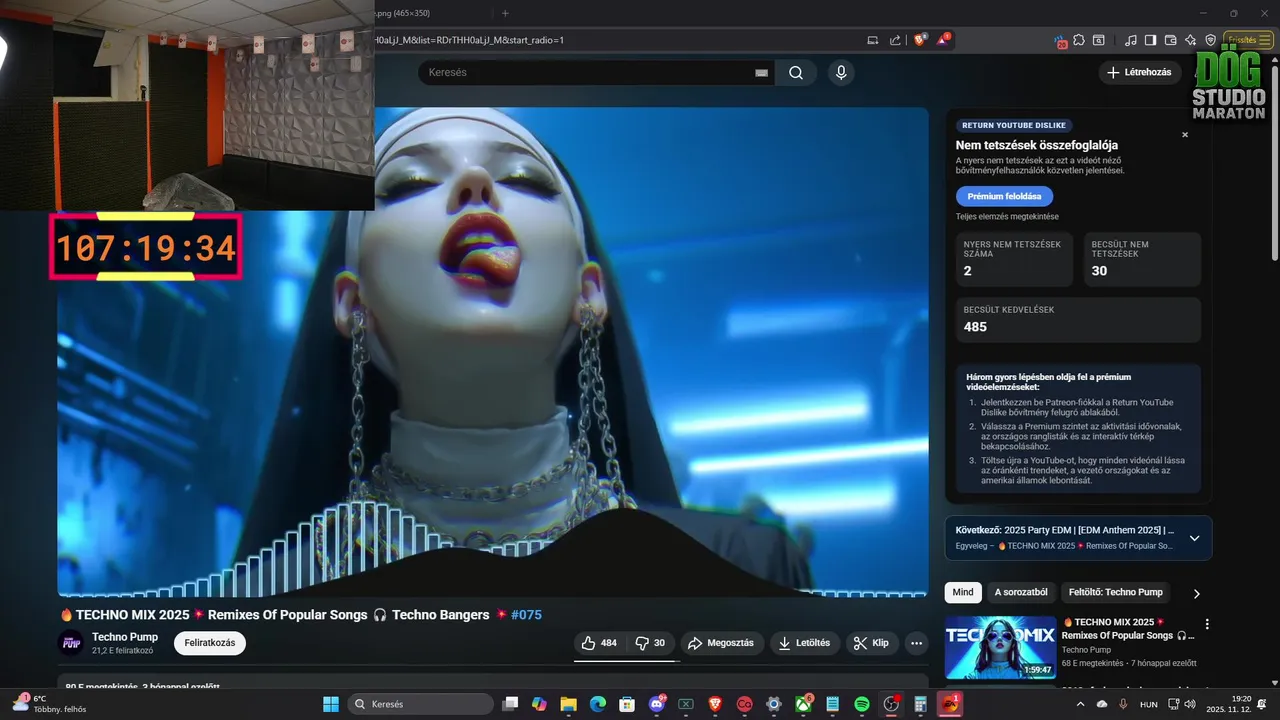Select the Mind filter chip
Image resolution: width=1280 pixels, height=720 pixels.
(x=963, y=592)
